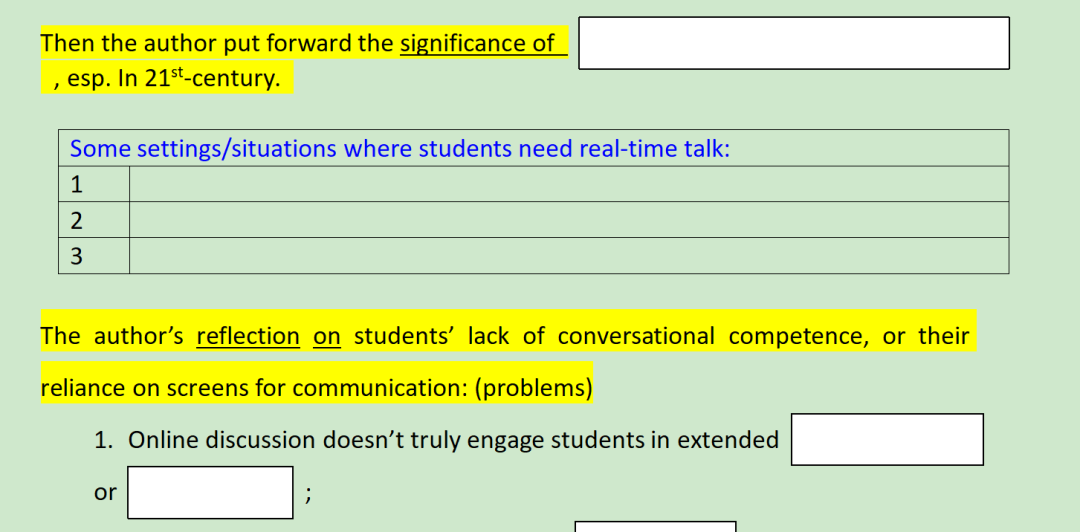
Task: Click the empty cell beside row 3
Action: 569,256
